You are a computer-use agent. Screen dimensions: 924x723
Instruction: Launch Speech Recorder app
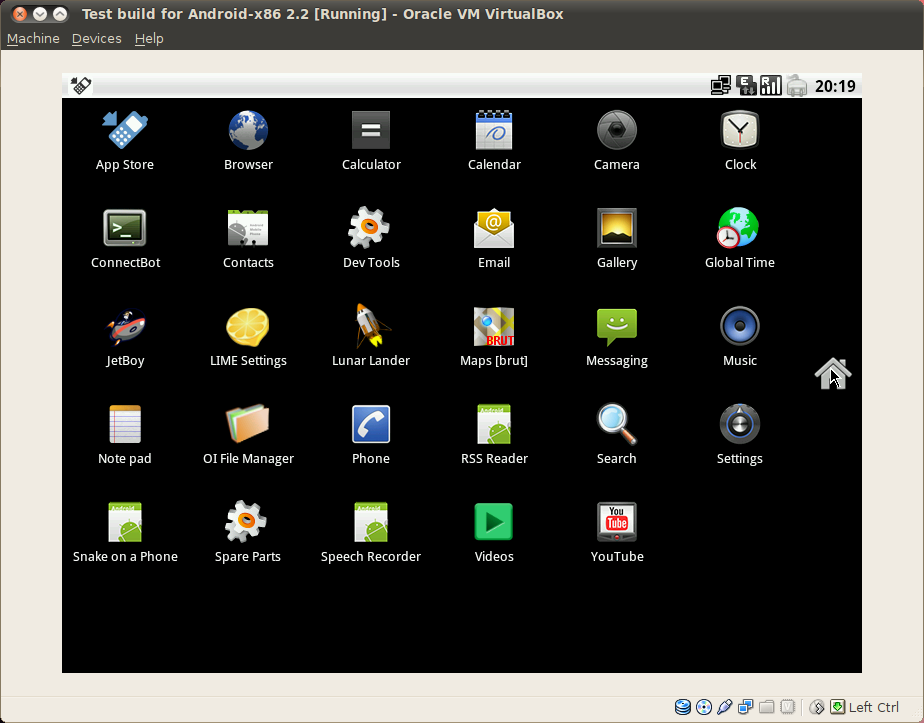371,533
